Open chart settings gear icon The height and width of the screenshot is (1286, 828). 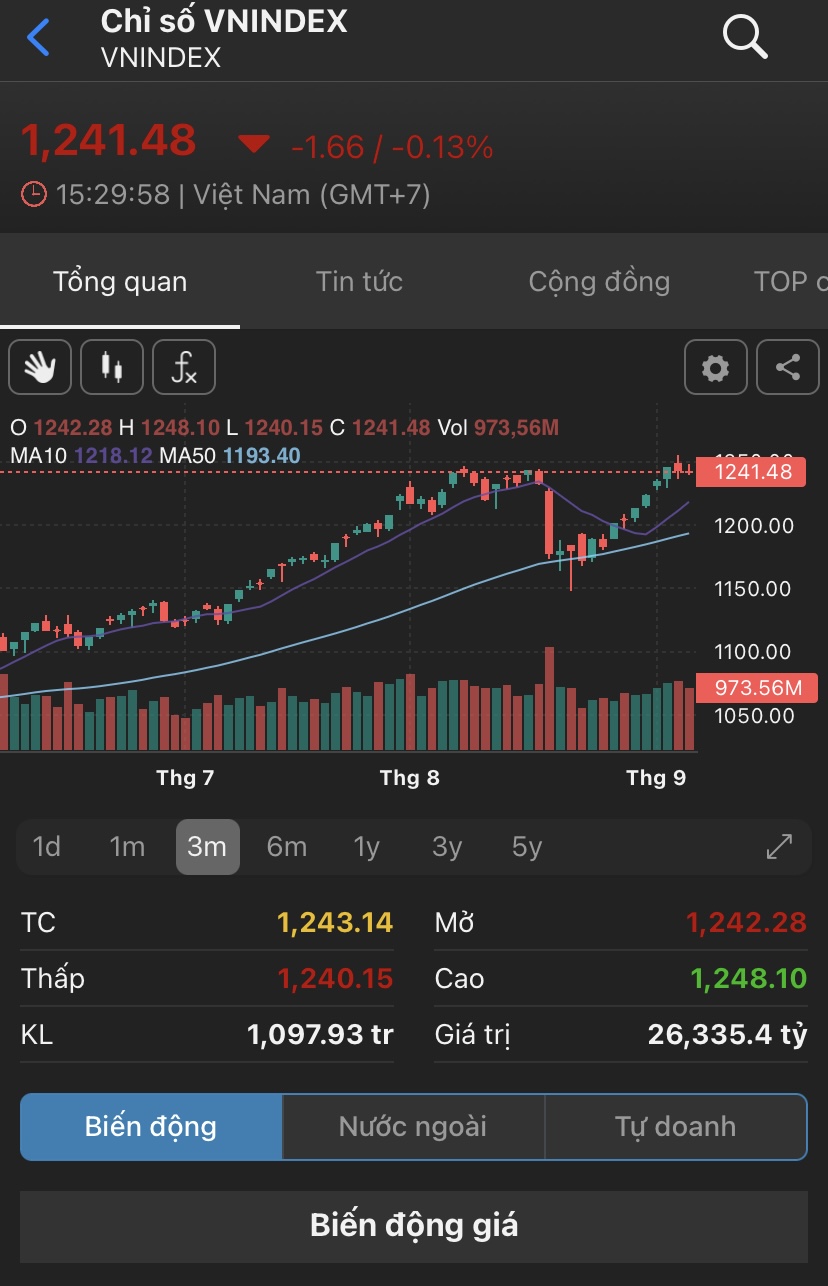(x=715, y=367)
